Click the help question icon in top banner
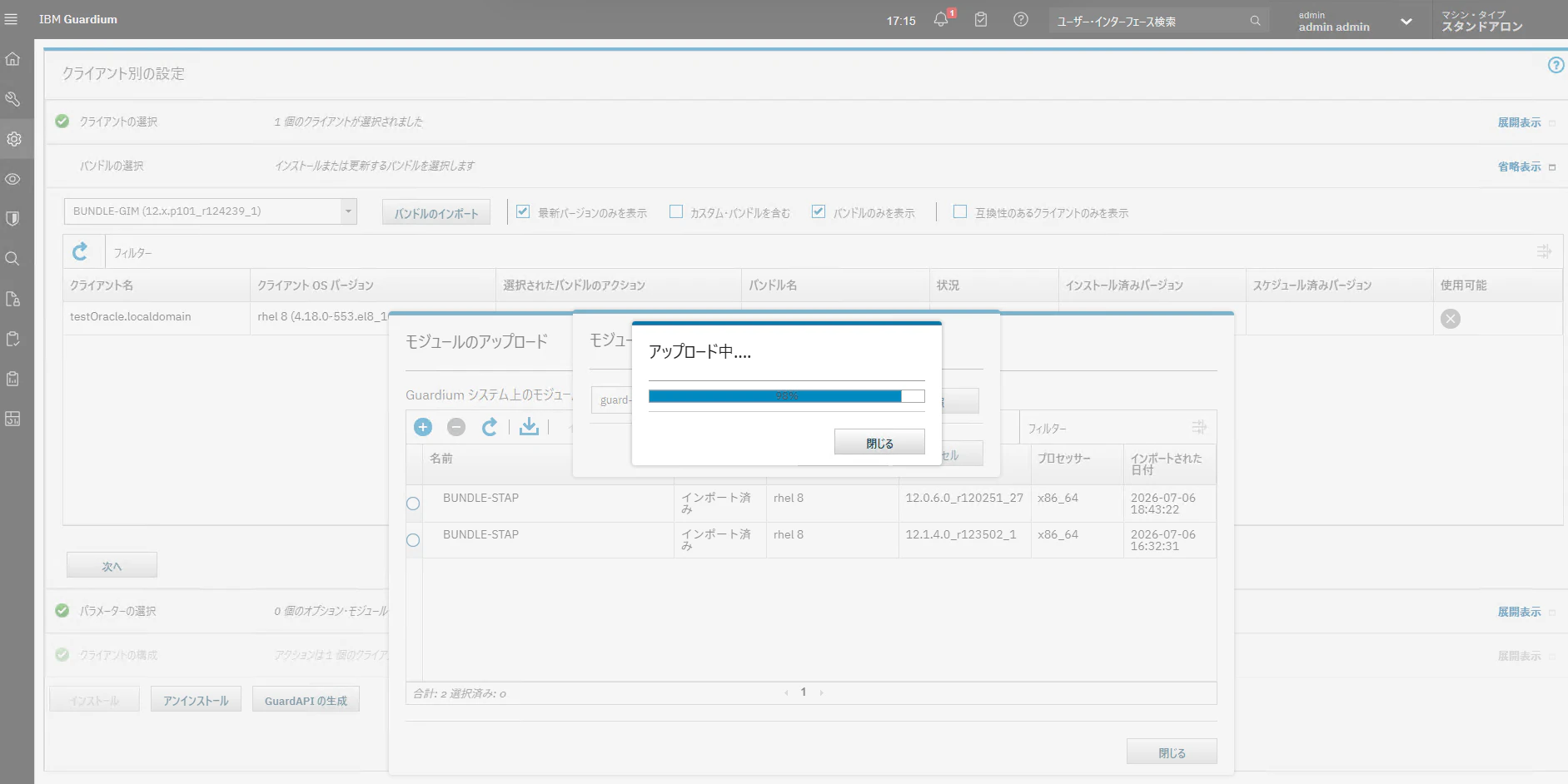The width and height of the screenshot is (1568, 784). pos(1021,19)
